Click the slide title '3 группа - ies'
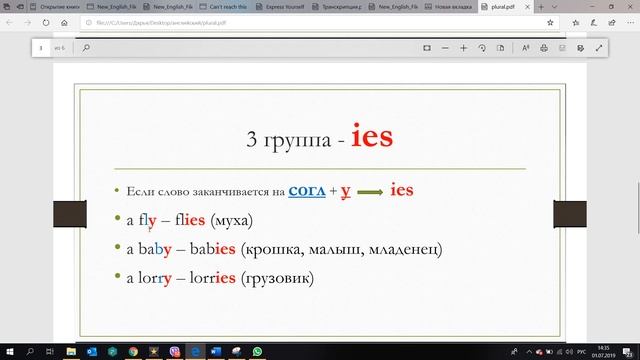The width and height of the screenshot is (640, 360). tap(320, 137)
